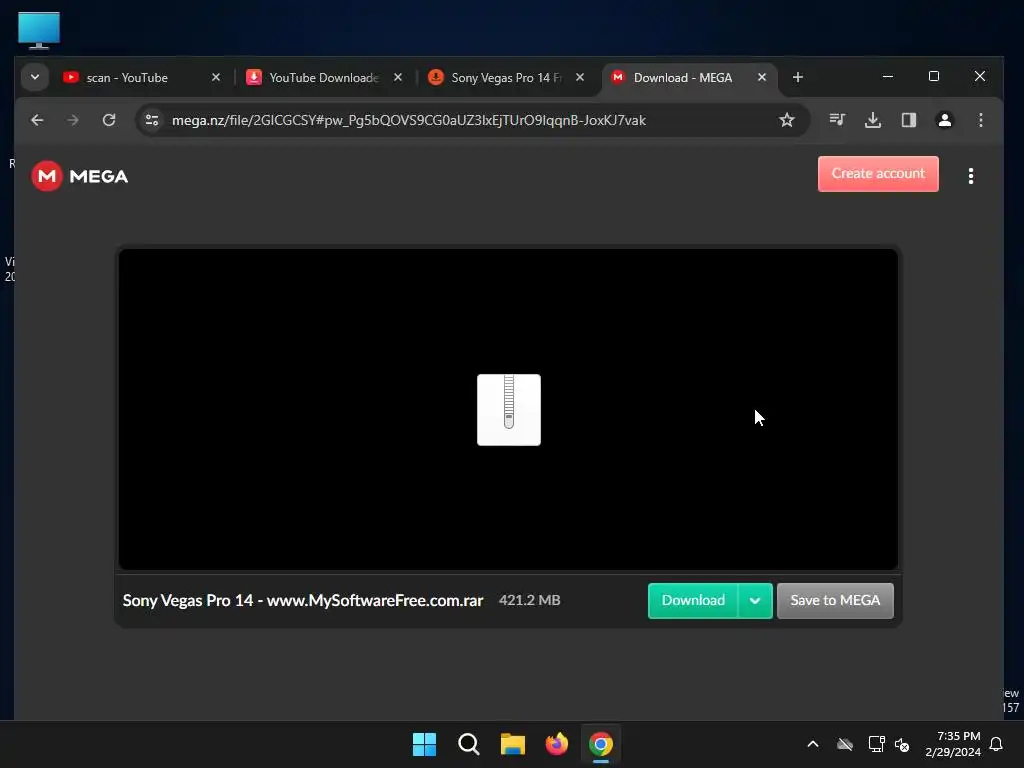Screen dimensions: 1024x768
Task: Close the Sony Vegas Pro 14 tab
Action: 579,77
